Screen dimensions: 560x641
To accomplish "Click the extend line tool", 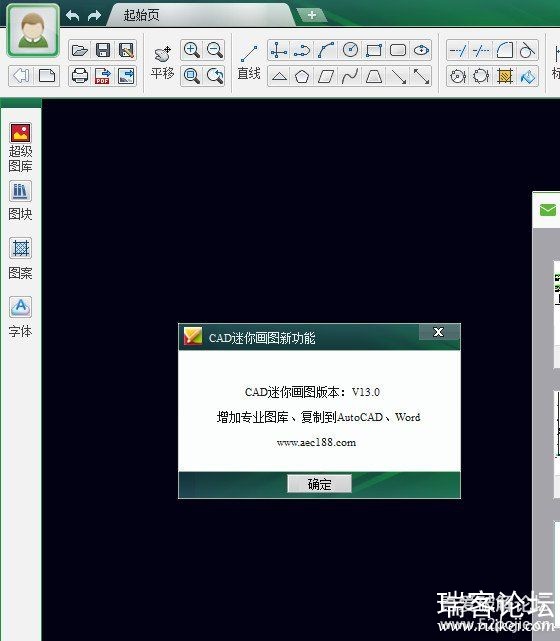I will (x=458, y=51).
